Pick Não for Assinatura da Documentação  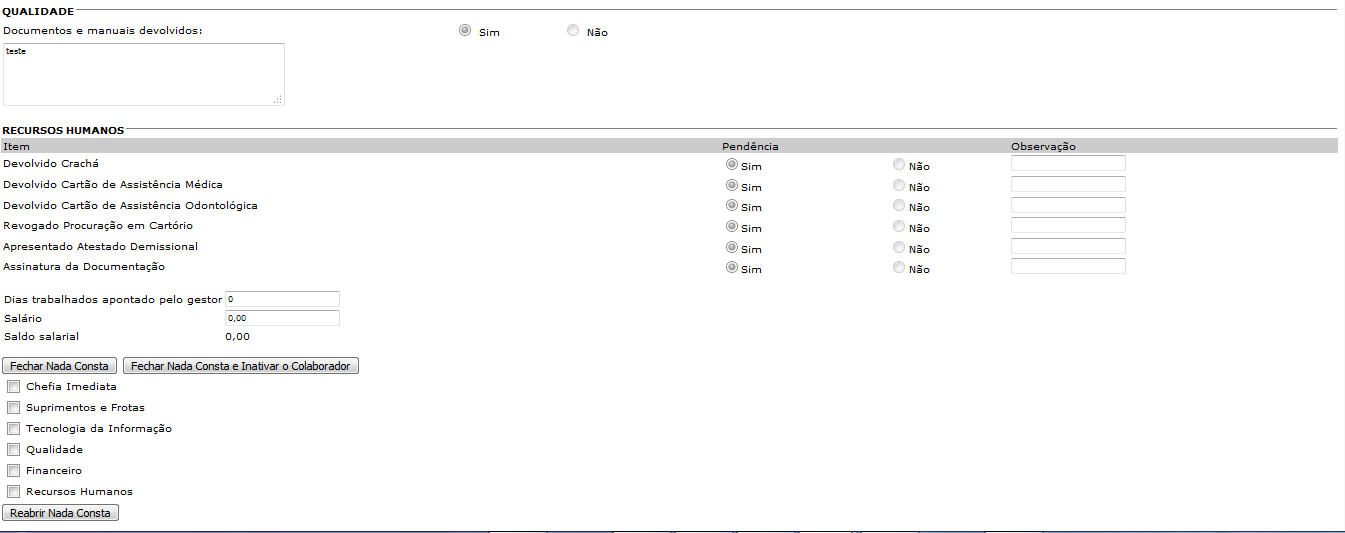point(899,268)
